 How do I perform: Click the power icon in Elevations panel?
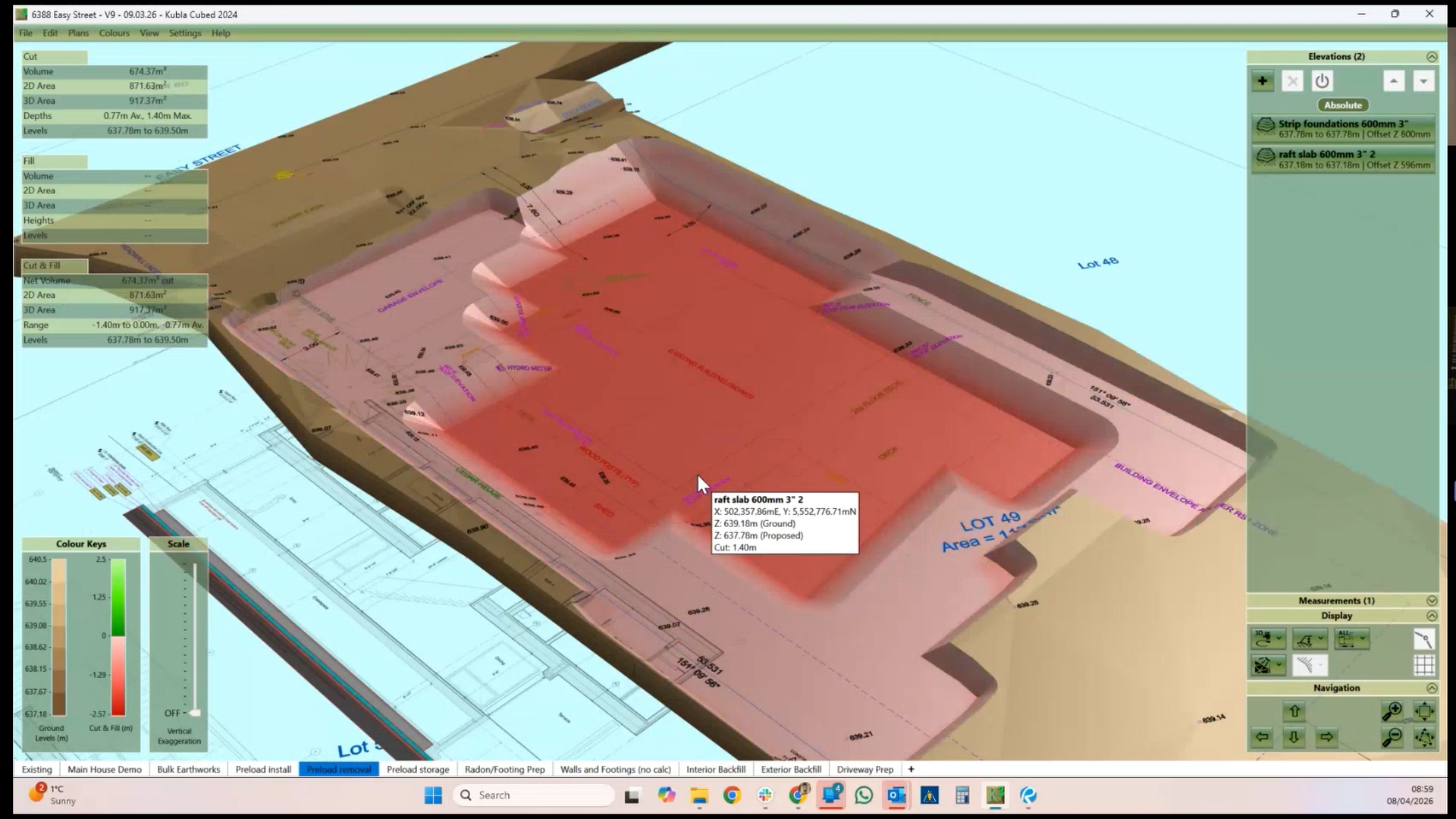[1322, 81]
